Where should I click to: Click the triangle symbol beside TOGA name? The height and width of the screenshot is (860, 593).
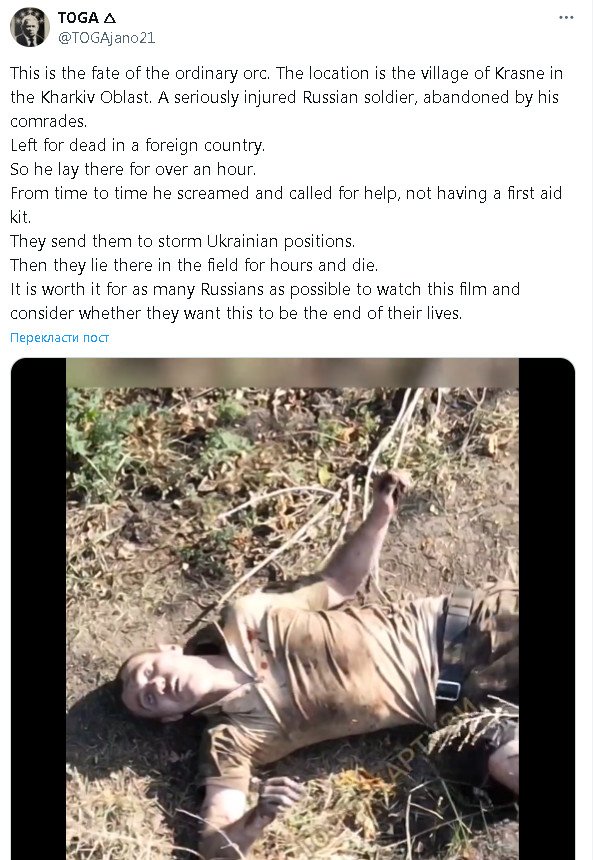110,18
